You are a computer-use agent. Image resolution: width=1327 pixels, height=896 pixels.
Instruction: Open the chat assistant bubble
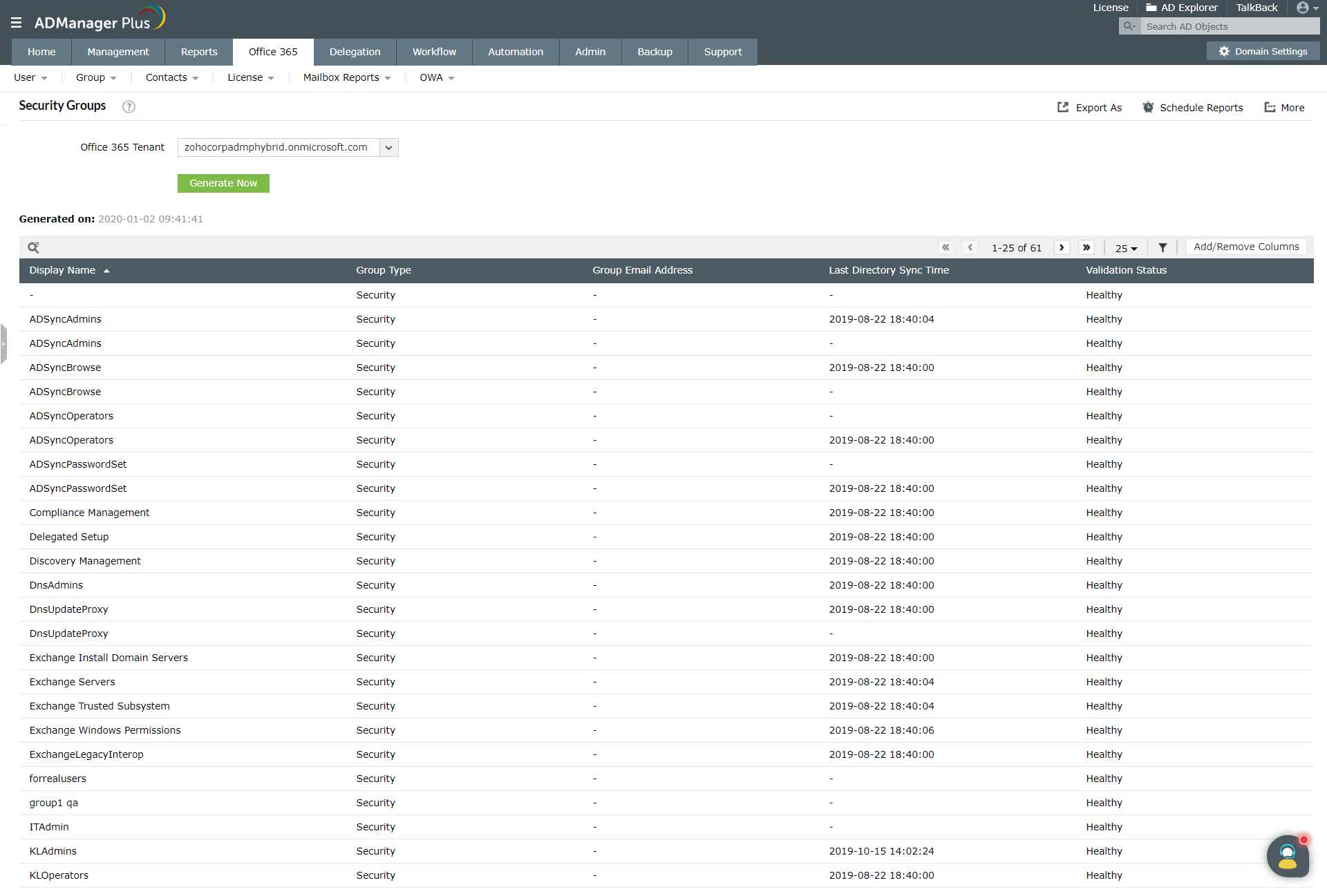point(1288,856)
